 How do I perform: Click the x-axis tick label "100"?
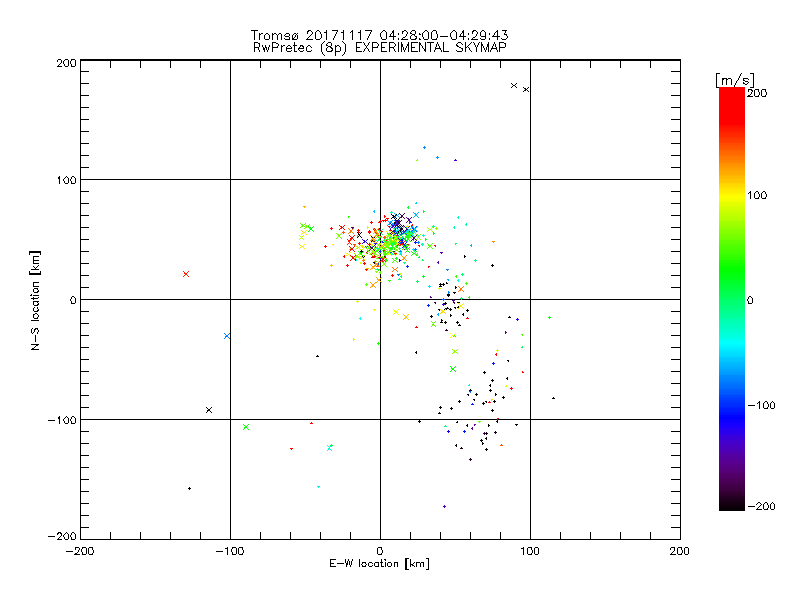[530, 552]
